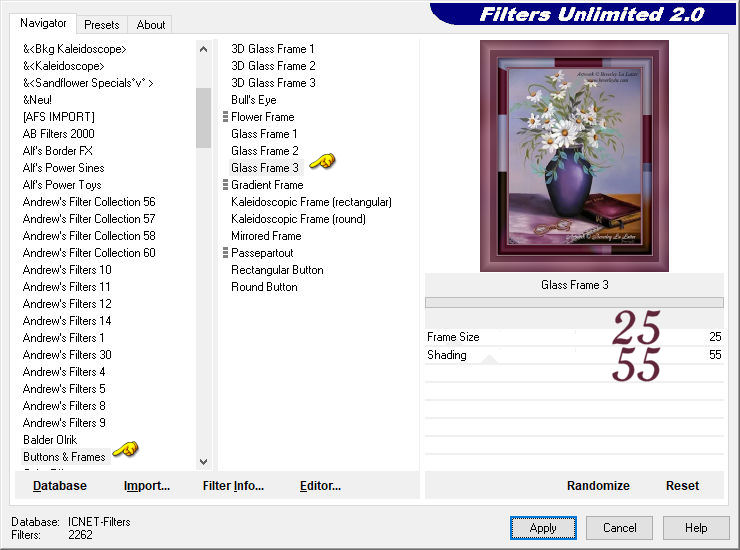
Task: Choose Kaleidoscopic Frame (rectangular) filter
Action: point(311,202)
